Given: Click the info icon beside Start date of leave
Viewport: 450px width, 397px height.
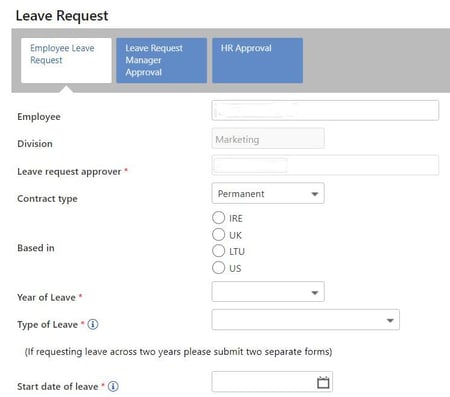Looking at the screenshot, I should [x=113, y=386].
